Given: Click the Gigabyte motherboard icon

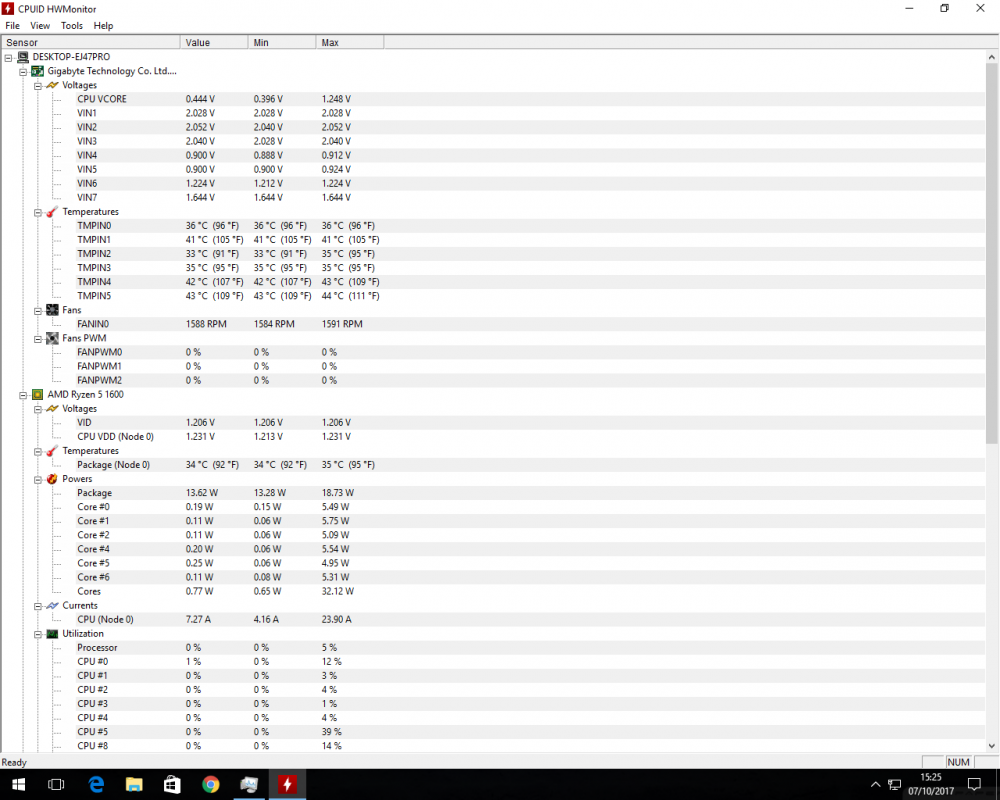Looking at the screenshot, I should (38, 71).
